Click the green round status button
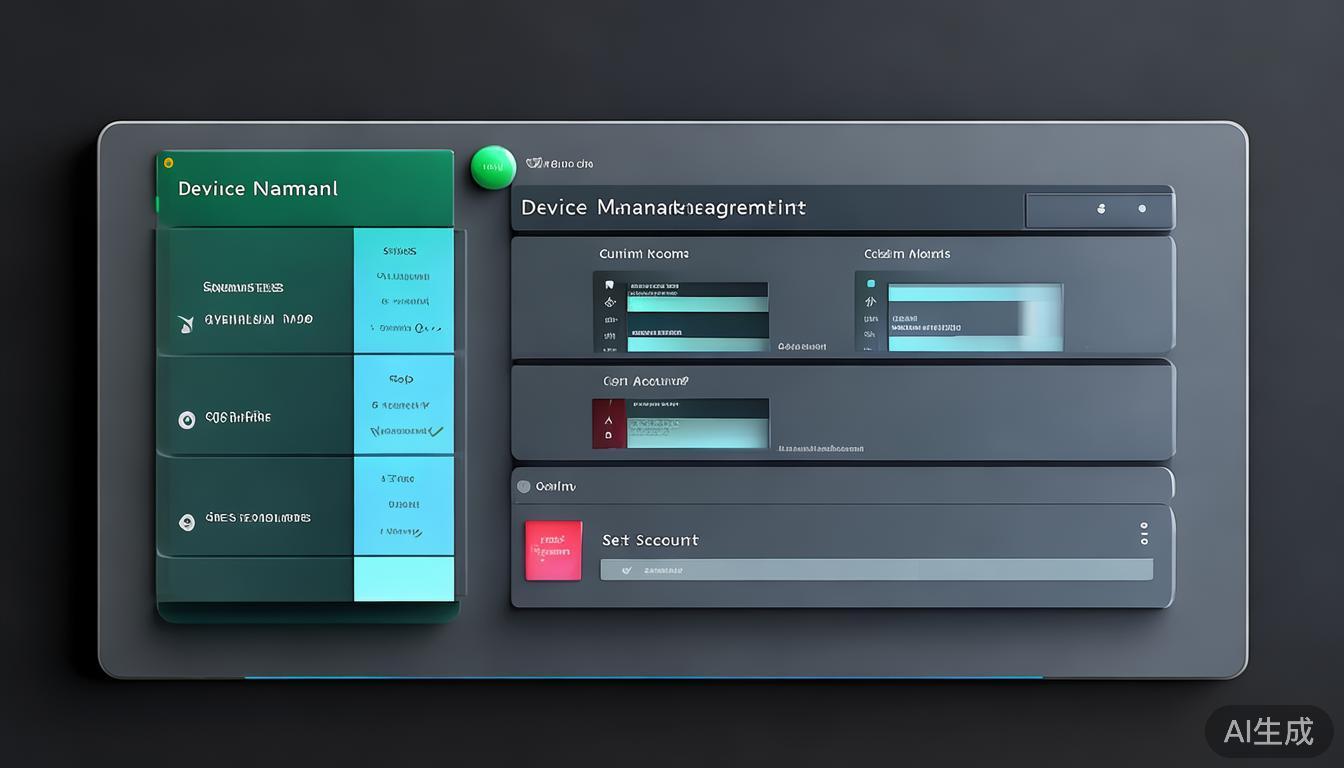1344x768 pixels. [493, 168]
